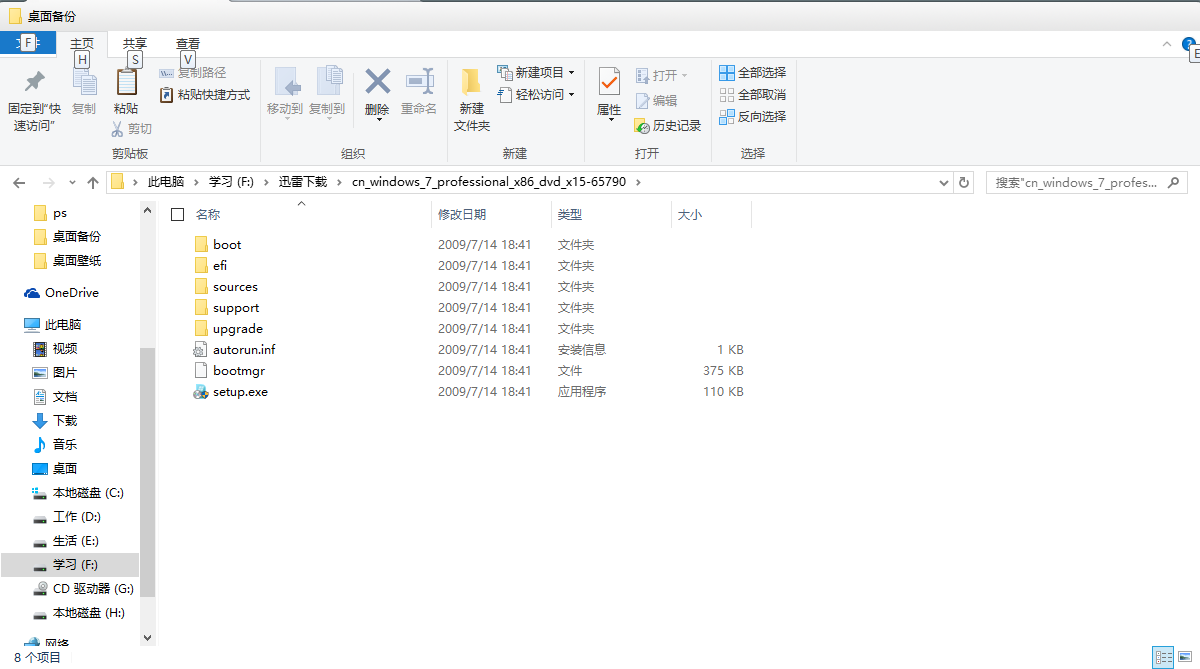1200x669 pixels.
Task: Sort by the 大小 column header
Action: click(x=690, y=215)
